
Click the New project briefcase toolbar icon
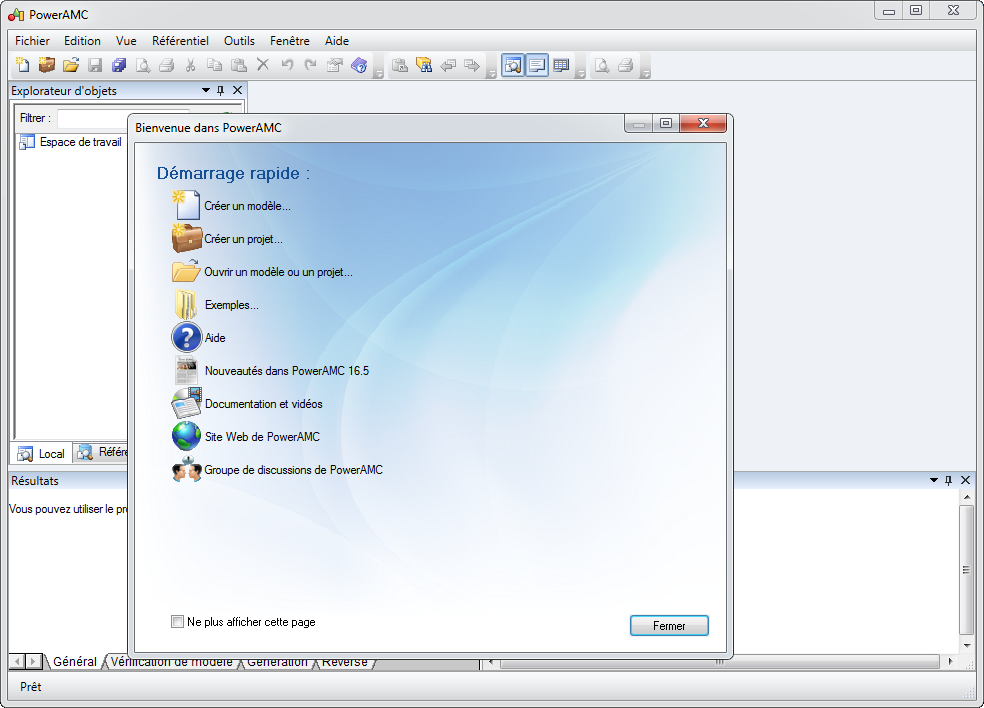click(47, 65)
